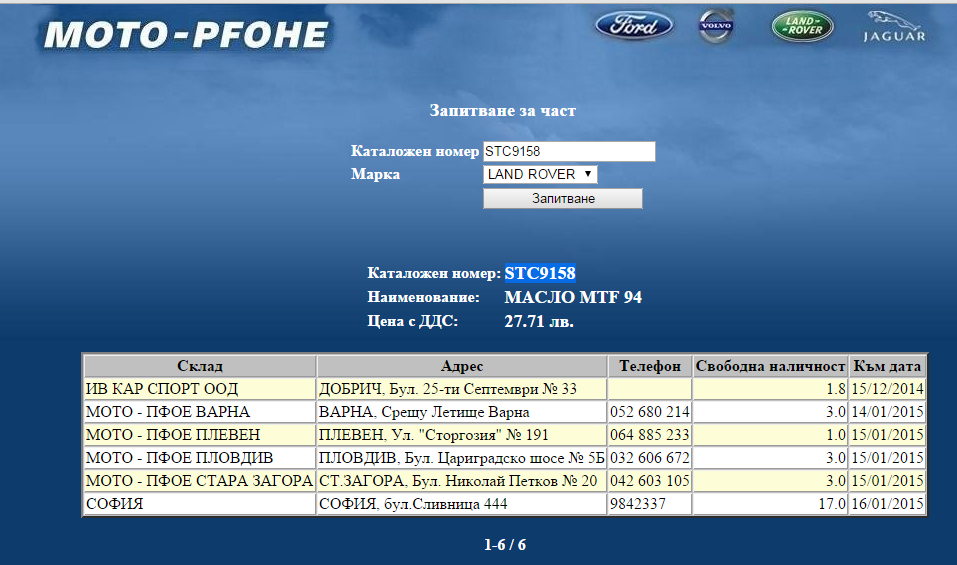Click the Цариградско шосе address cell

tap(461, 458)
